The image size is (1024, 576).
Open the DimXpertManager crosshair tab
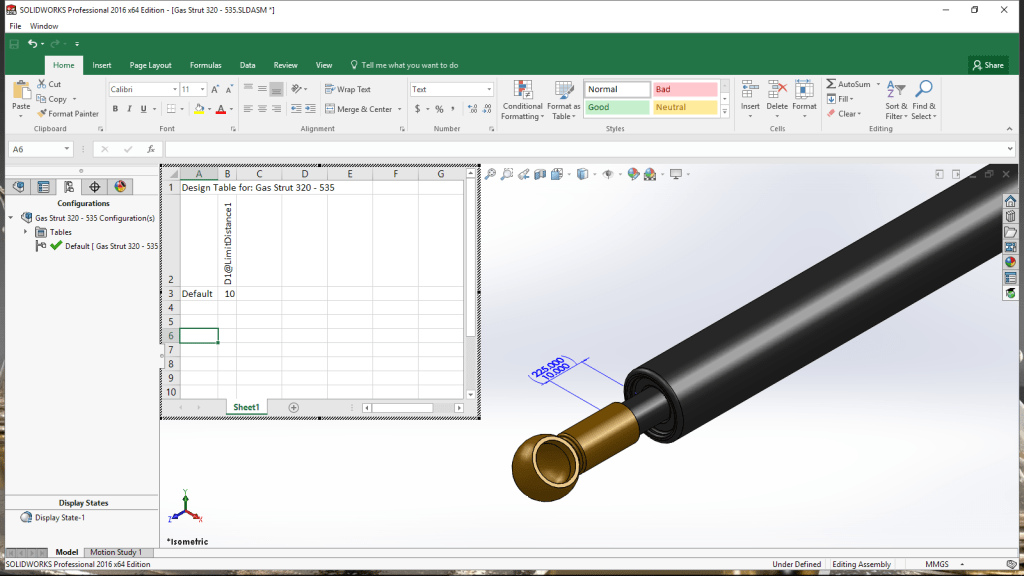pos(94,186)
